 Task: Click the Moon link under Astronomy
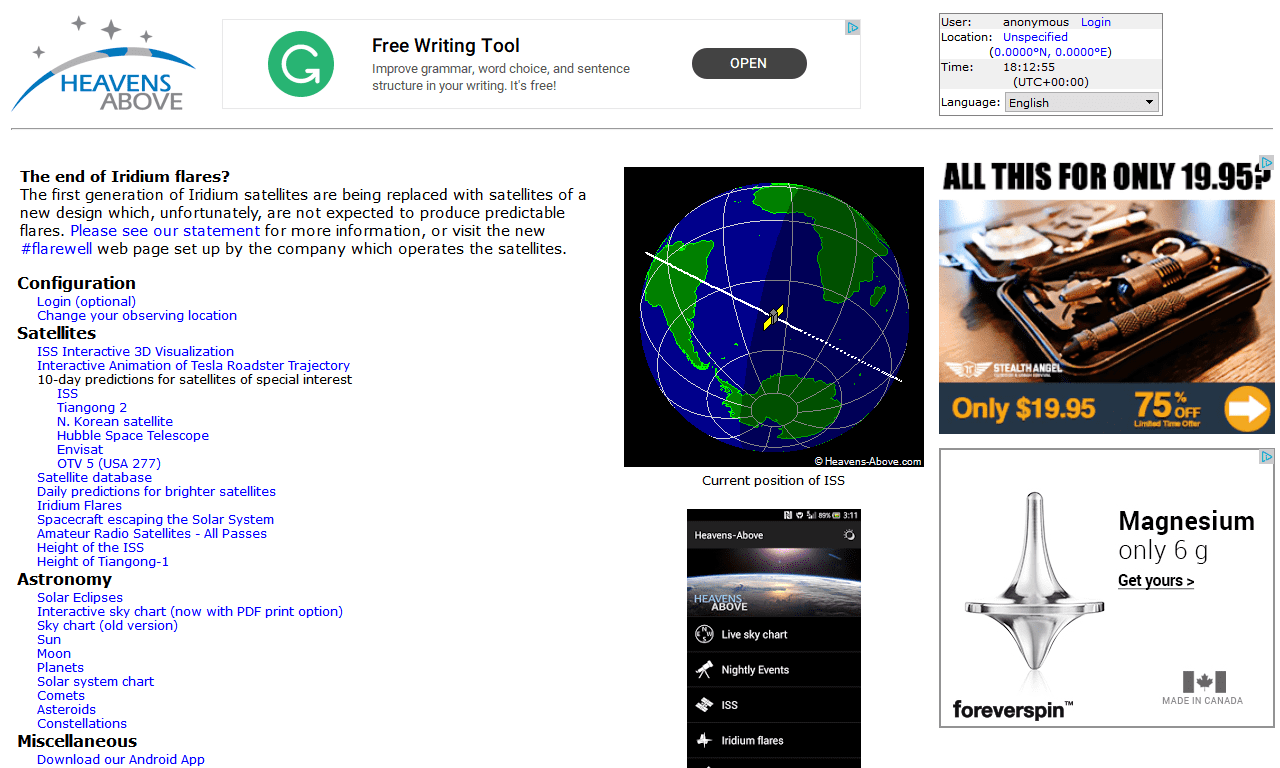tap(54, 653)
